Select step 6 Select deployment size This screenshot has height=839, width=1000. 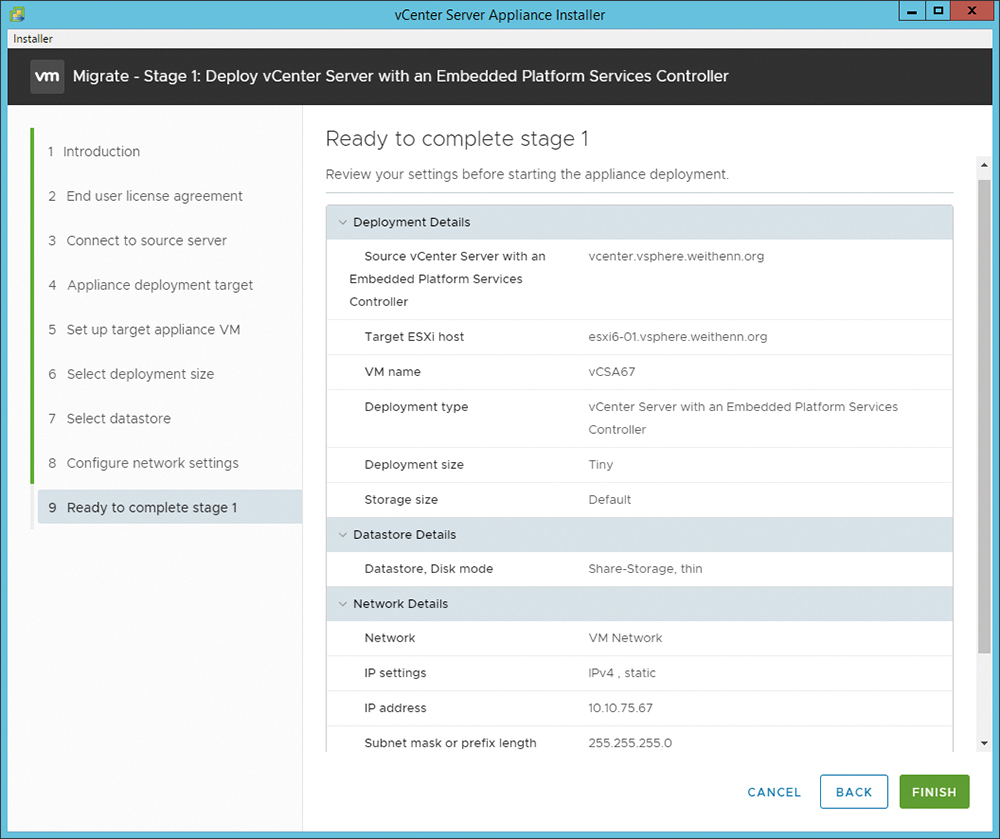[x=131, y=374]
